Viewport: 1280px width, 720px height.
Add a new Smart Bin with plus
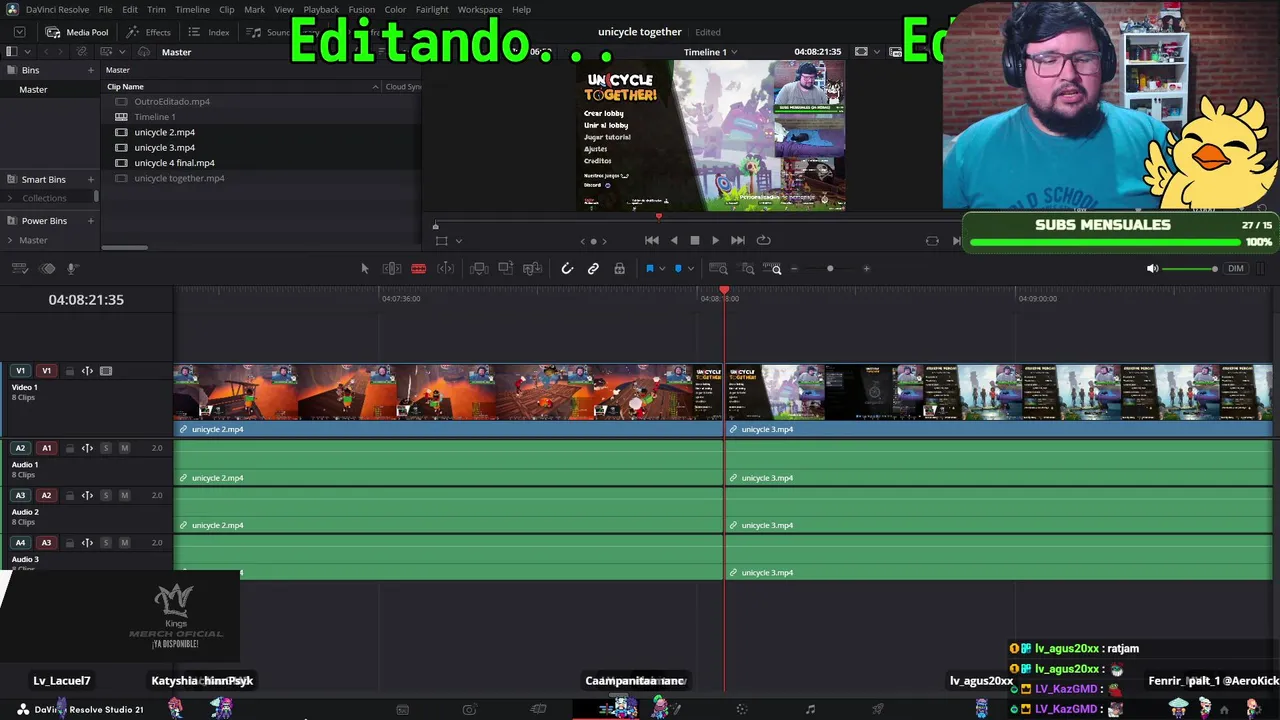[91, 179]
